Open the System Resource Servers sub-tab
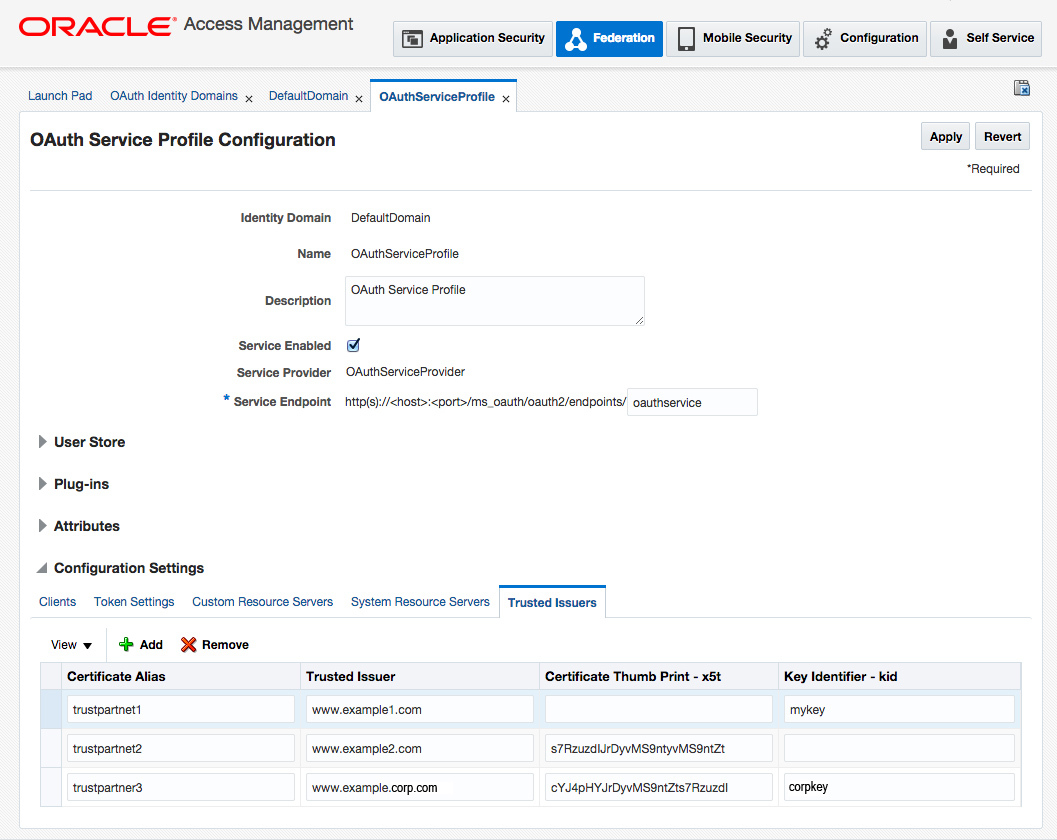1057x840 pixels. [x=420, y=601]
